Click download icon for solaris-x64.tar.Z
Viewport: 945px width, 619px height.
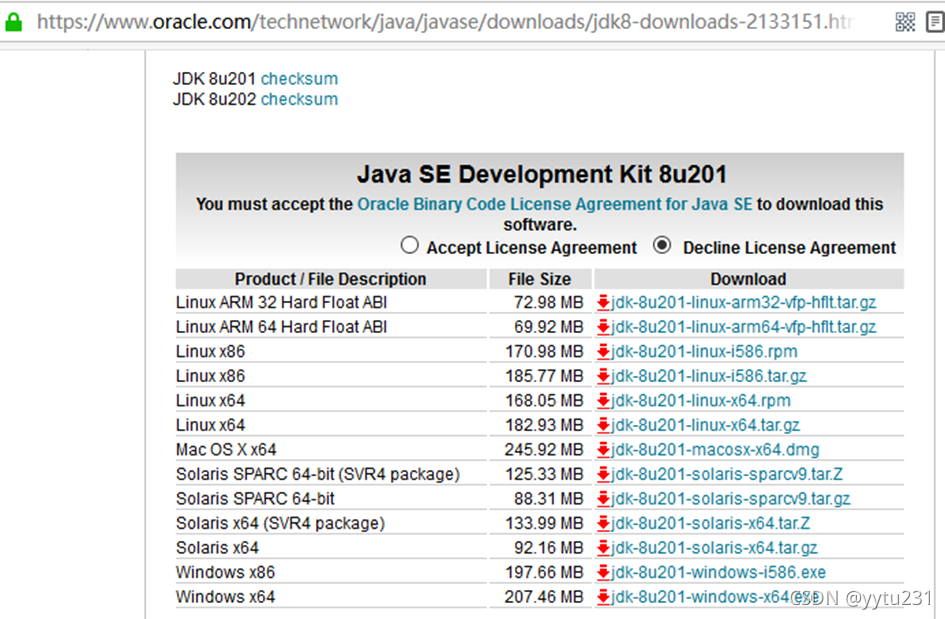603,523
